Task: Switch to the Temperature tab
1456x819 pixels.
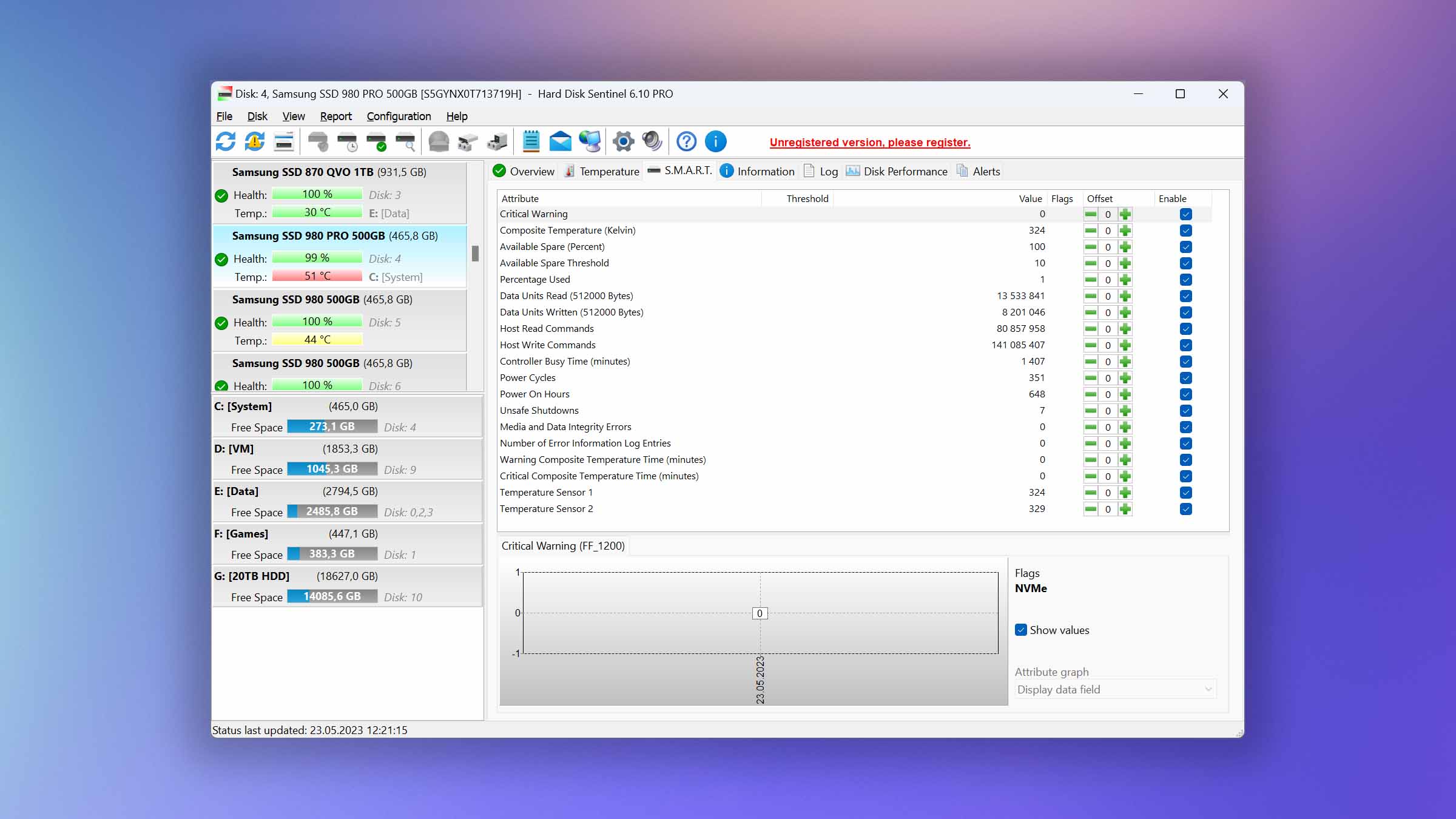Action: click(x=602, y=171)
